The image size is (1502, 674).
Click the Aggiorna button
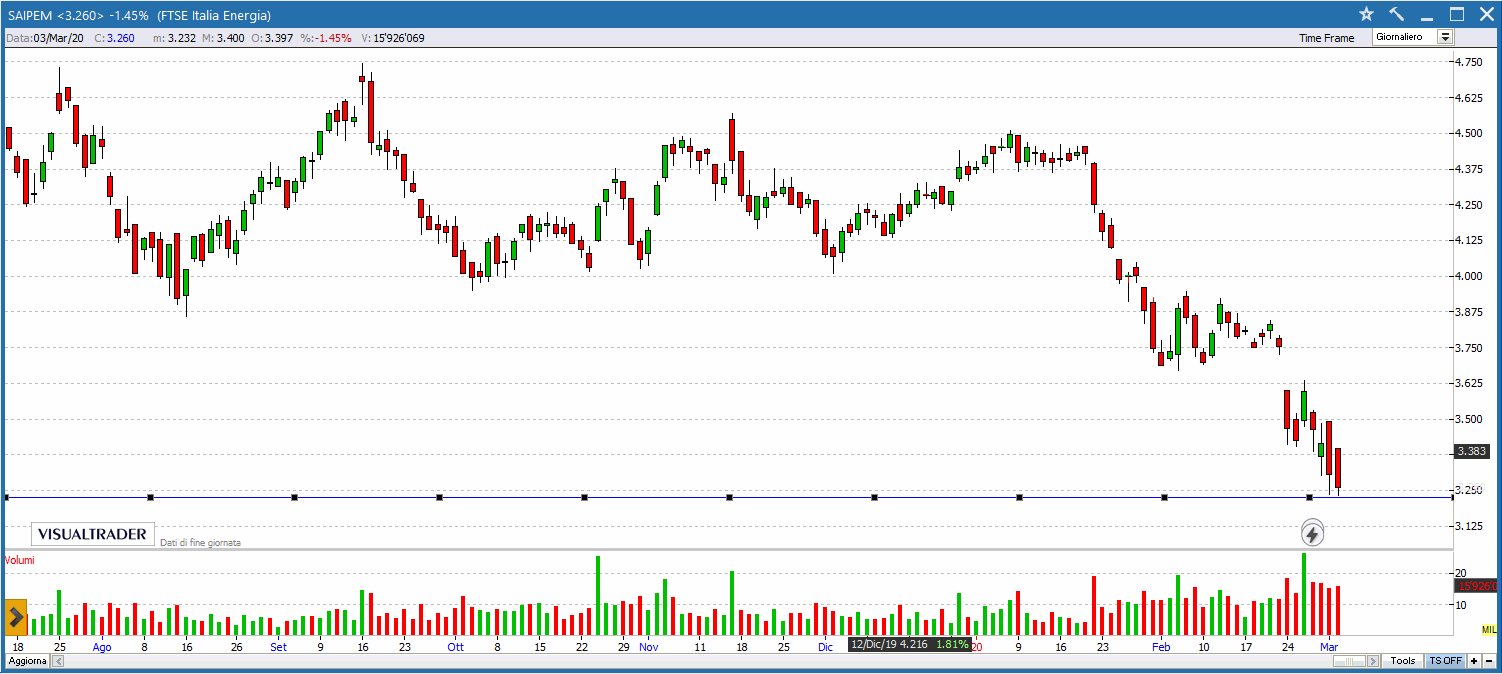click(x=26, y=661)
